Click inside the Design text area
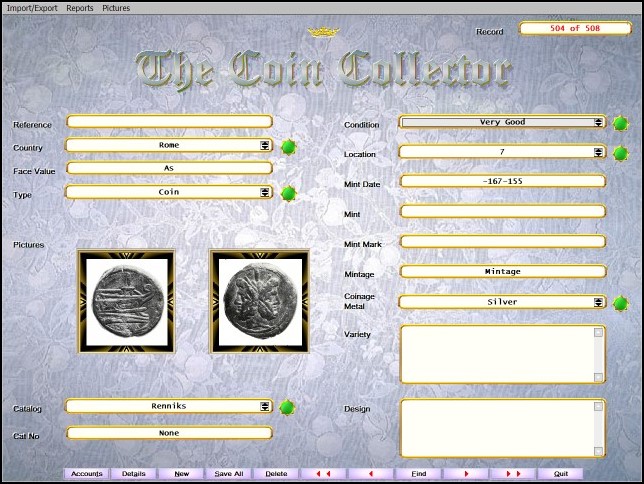 tap(498, 428)
